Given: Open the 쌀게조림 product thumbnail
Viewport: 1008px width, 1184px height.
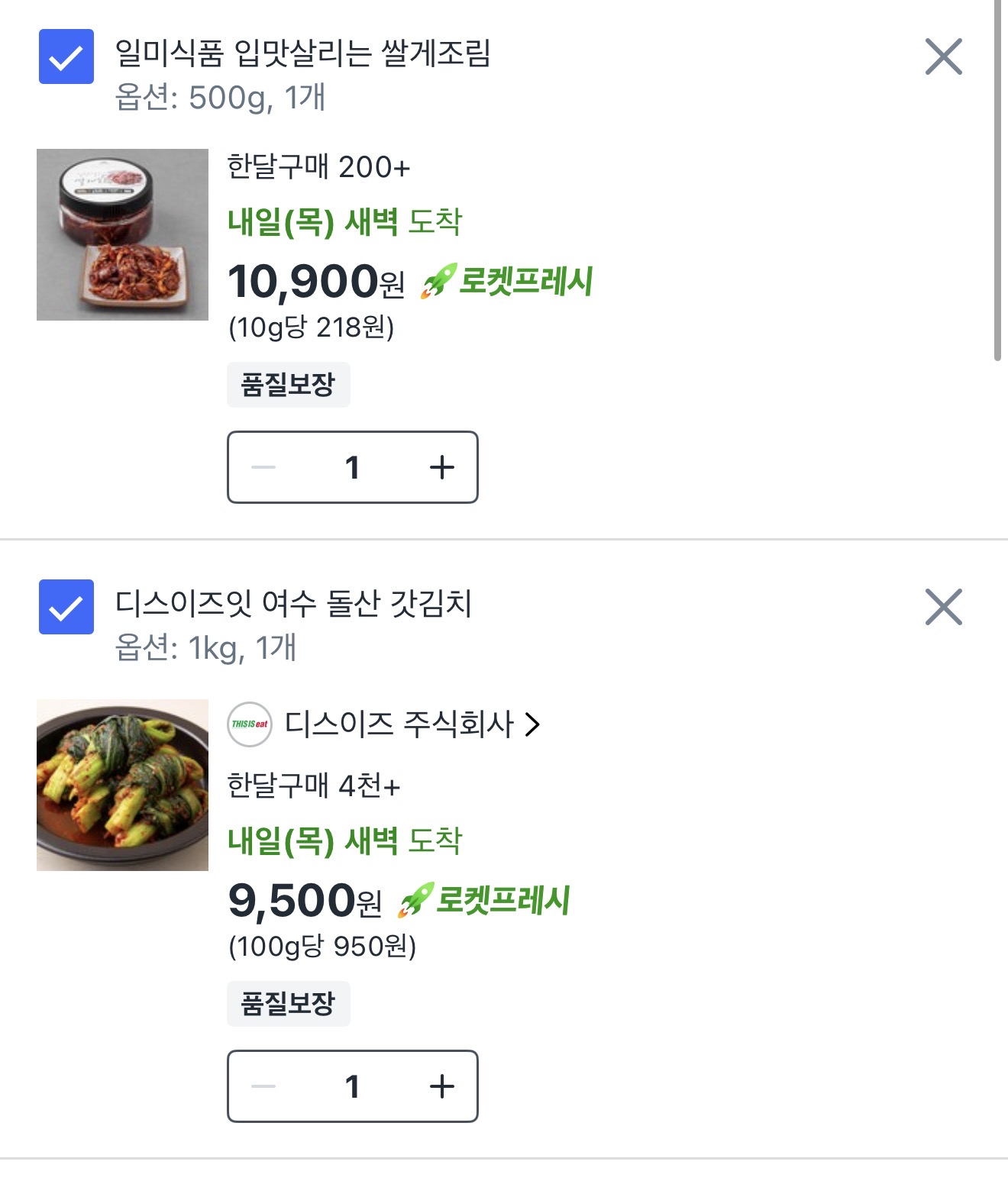Looking at the screenshot, I should 122,234.
